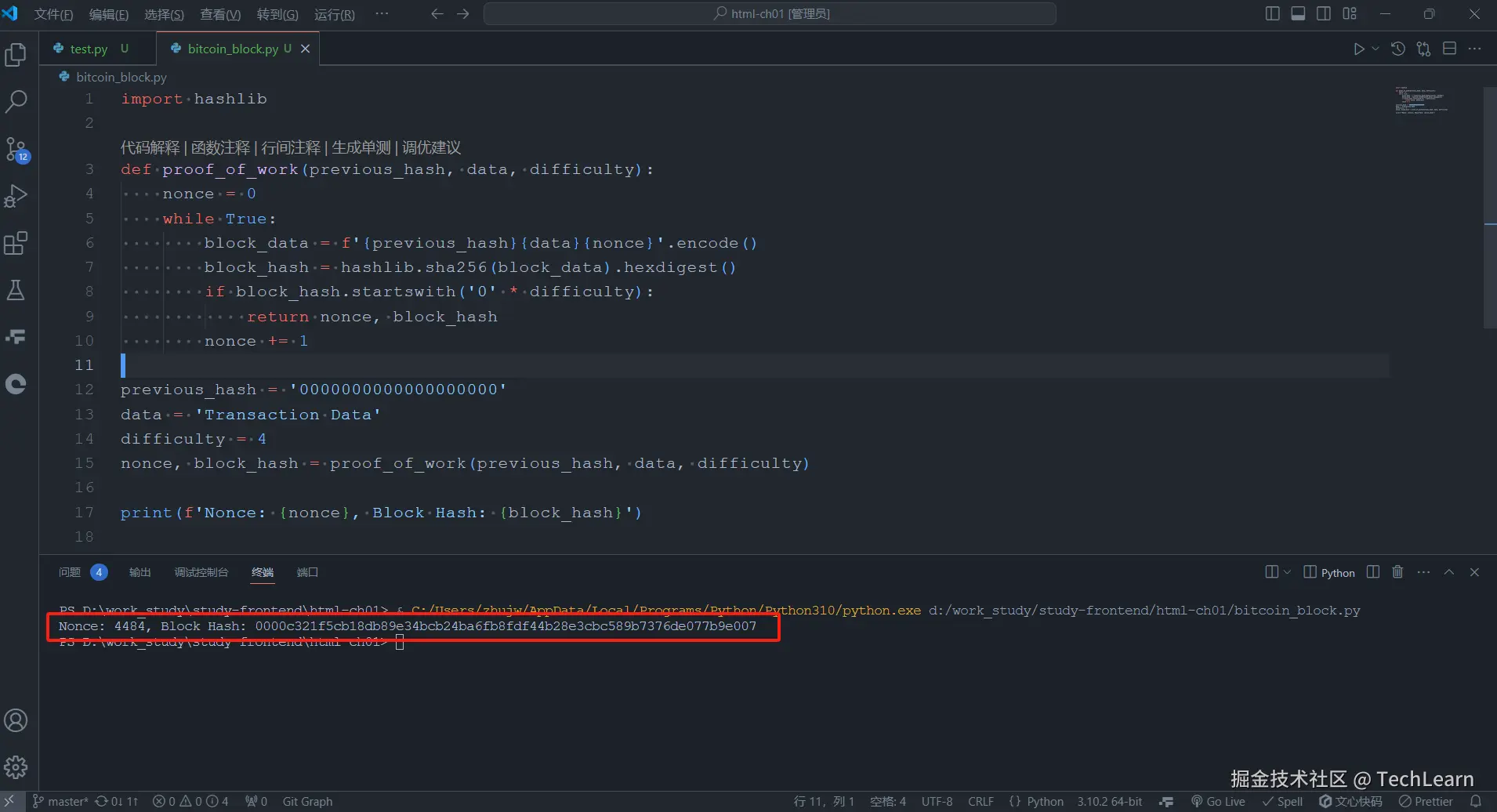Open Source Control view with the 12 badge
This screenshot has height=812, width=1497.
pyautogui.click(x=16, y=149)
